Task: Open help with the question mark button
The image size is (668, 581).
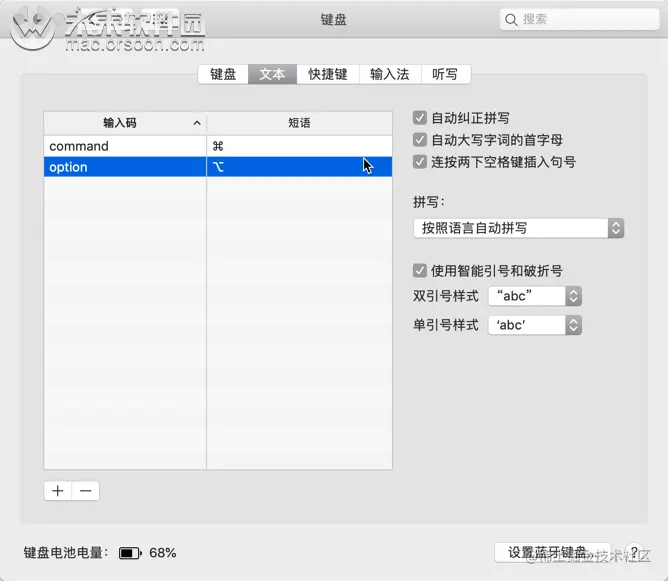Action: point(634,553)
